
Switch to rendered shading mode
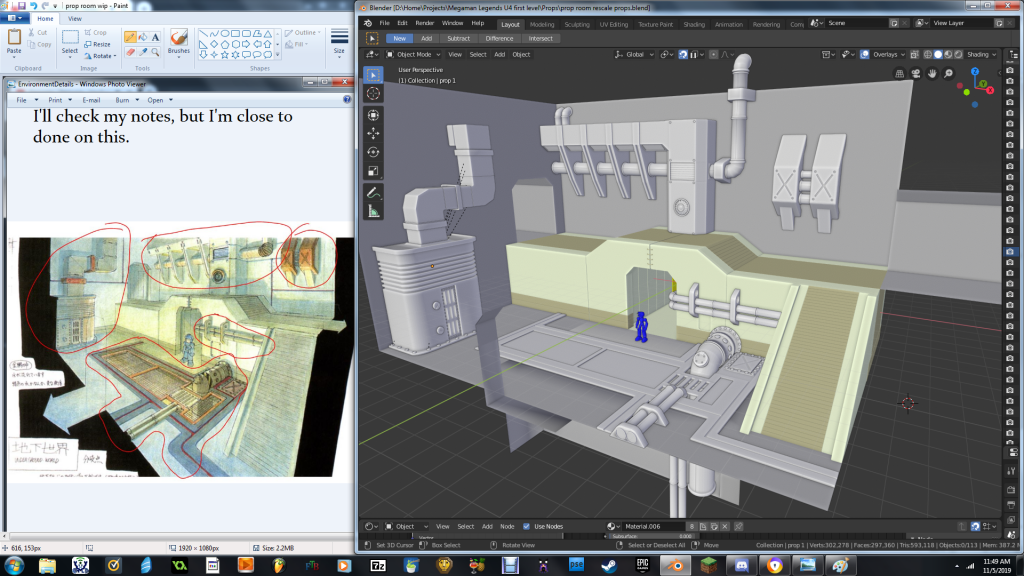pyautogui.click(x=959, y=55)
